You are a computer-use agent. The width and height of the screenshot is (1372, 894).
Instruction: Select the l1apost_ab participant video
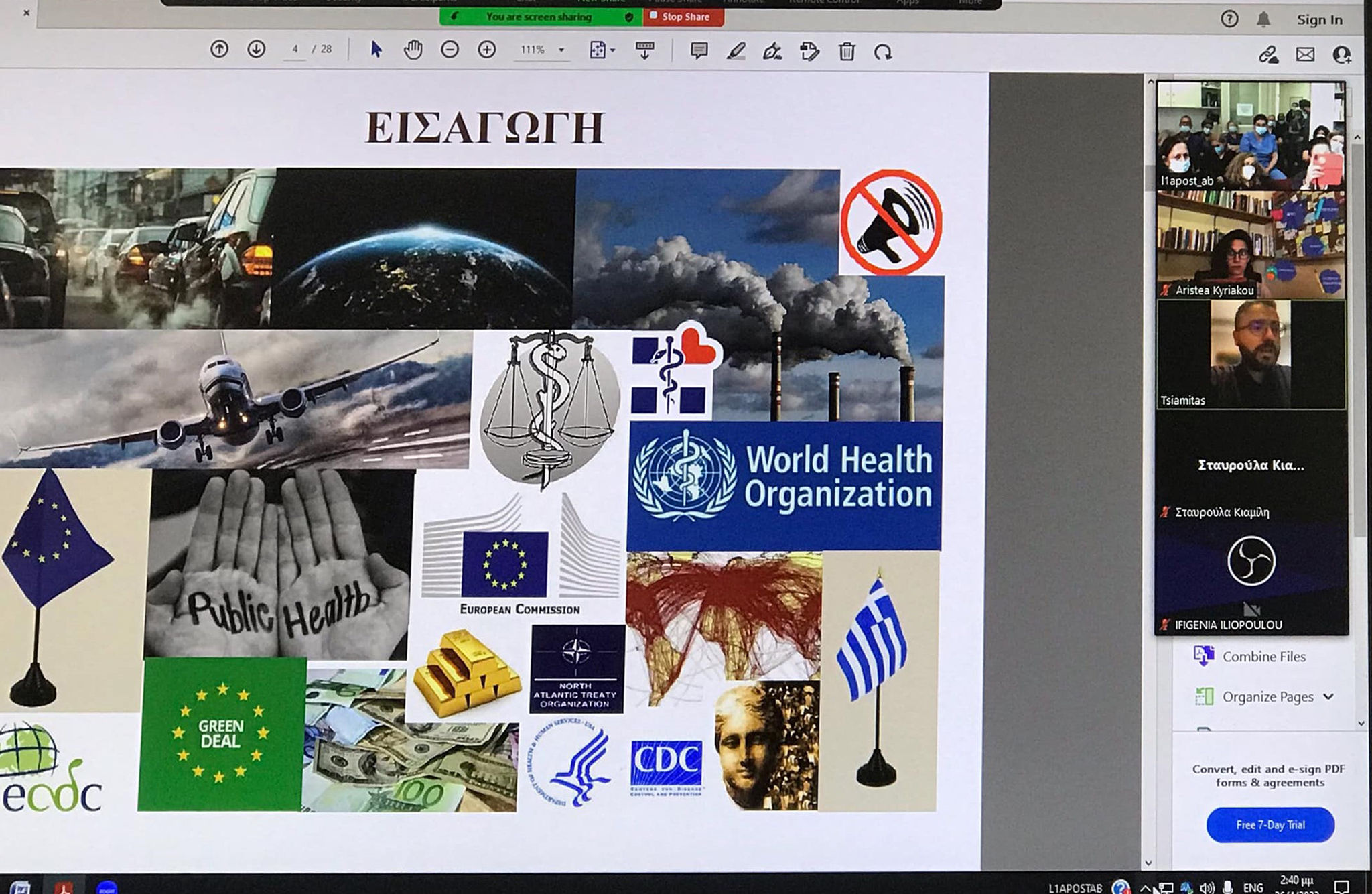[x=1251, y=135]
